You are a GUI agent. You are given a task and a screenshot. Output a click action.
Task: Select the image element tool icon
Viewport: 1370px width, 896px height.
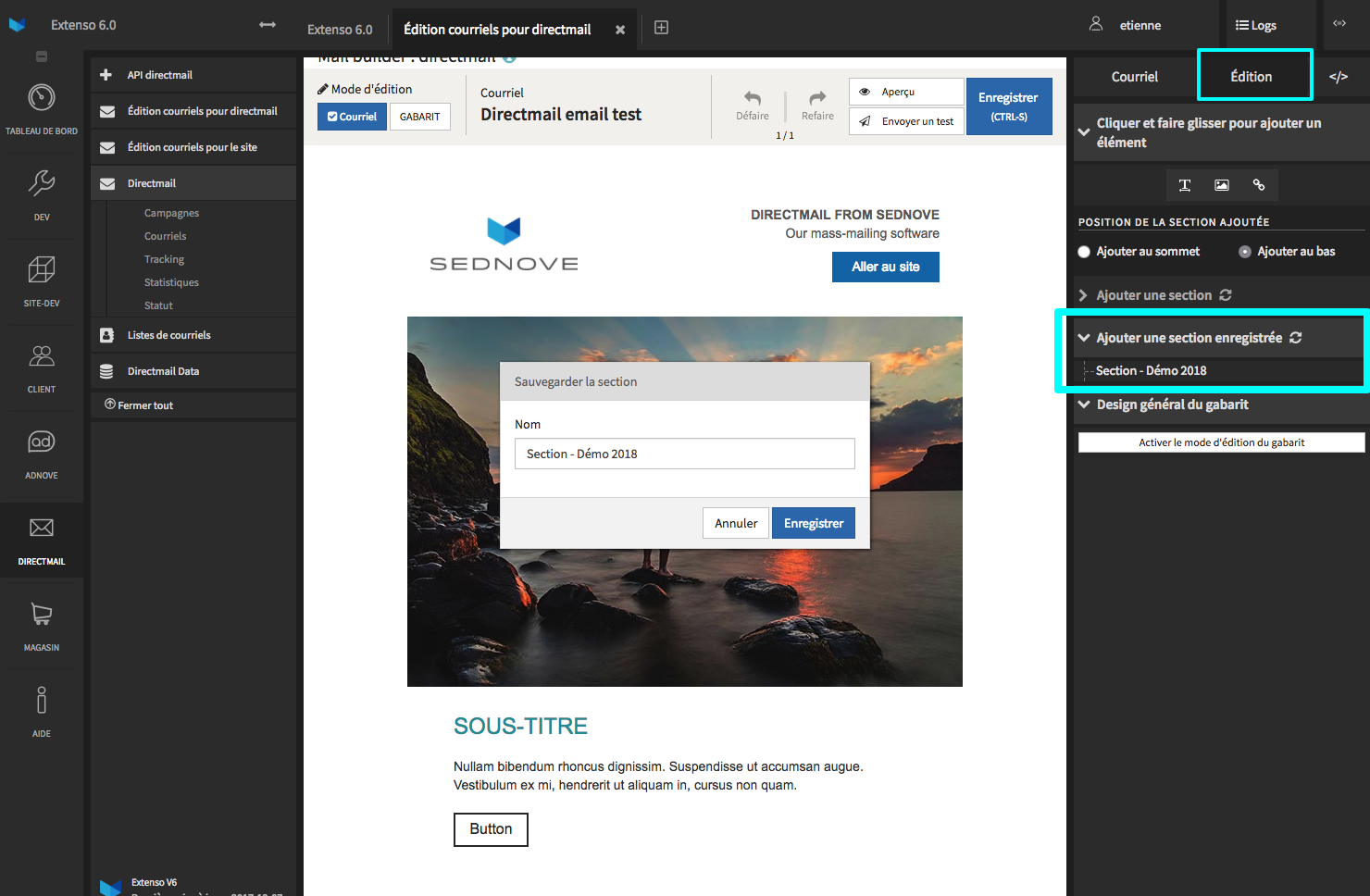pyautogui.click(x=1222, y=185)
